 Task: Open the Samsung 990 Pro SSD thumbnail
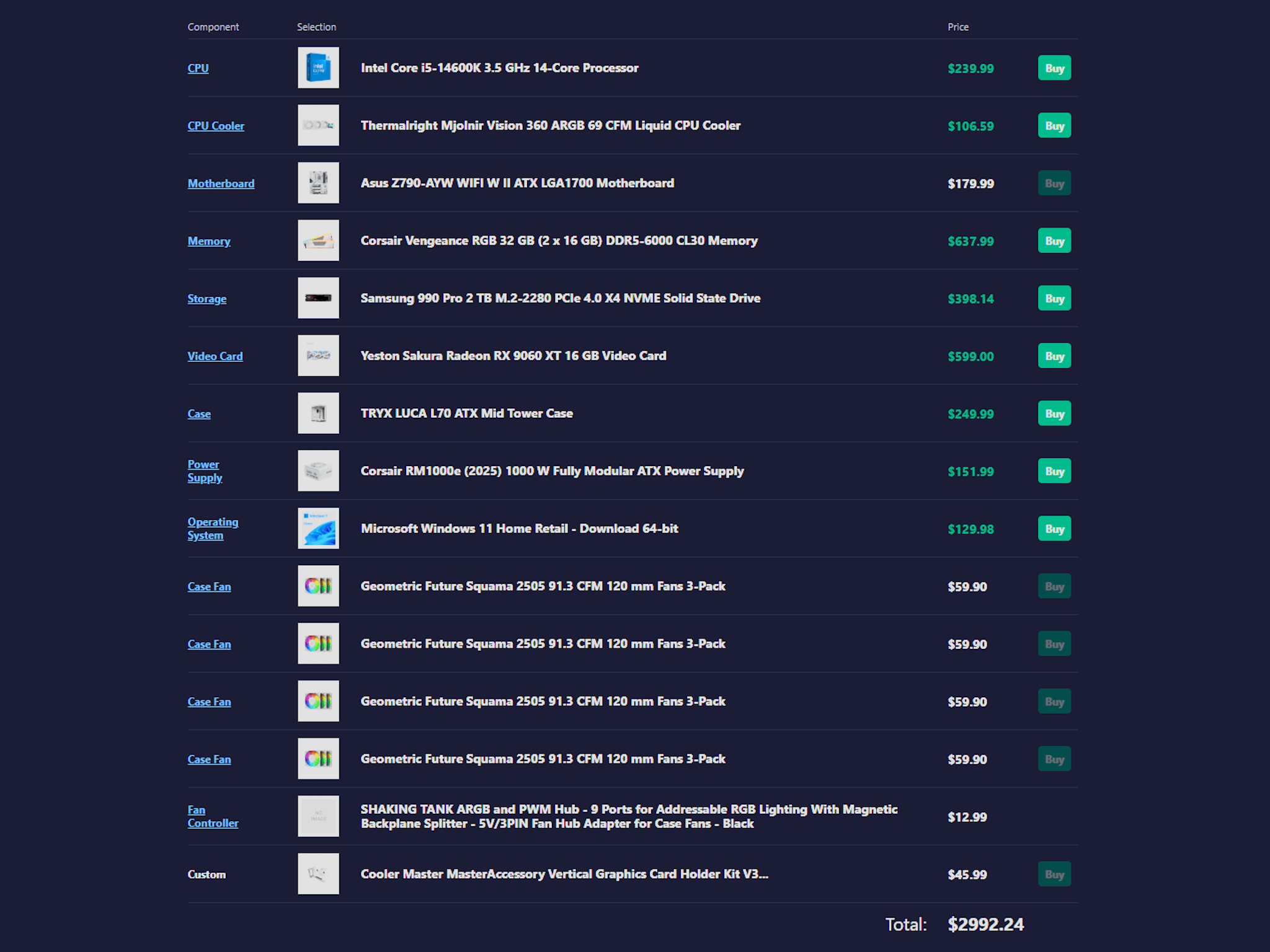tap(318, 298)
